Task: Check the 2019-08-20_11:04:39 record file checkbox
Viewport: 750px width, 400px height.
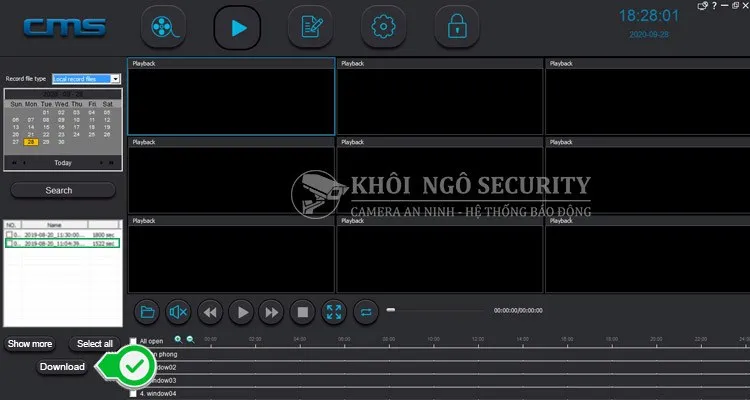Action: pos(9,244)
